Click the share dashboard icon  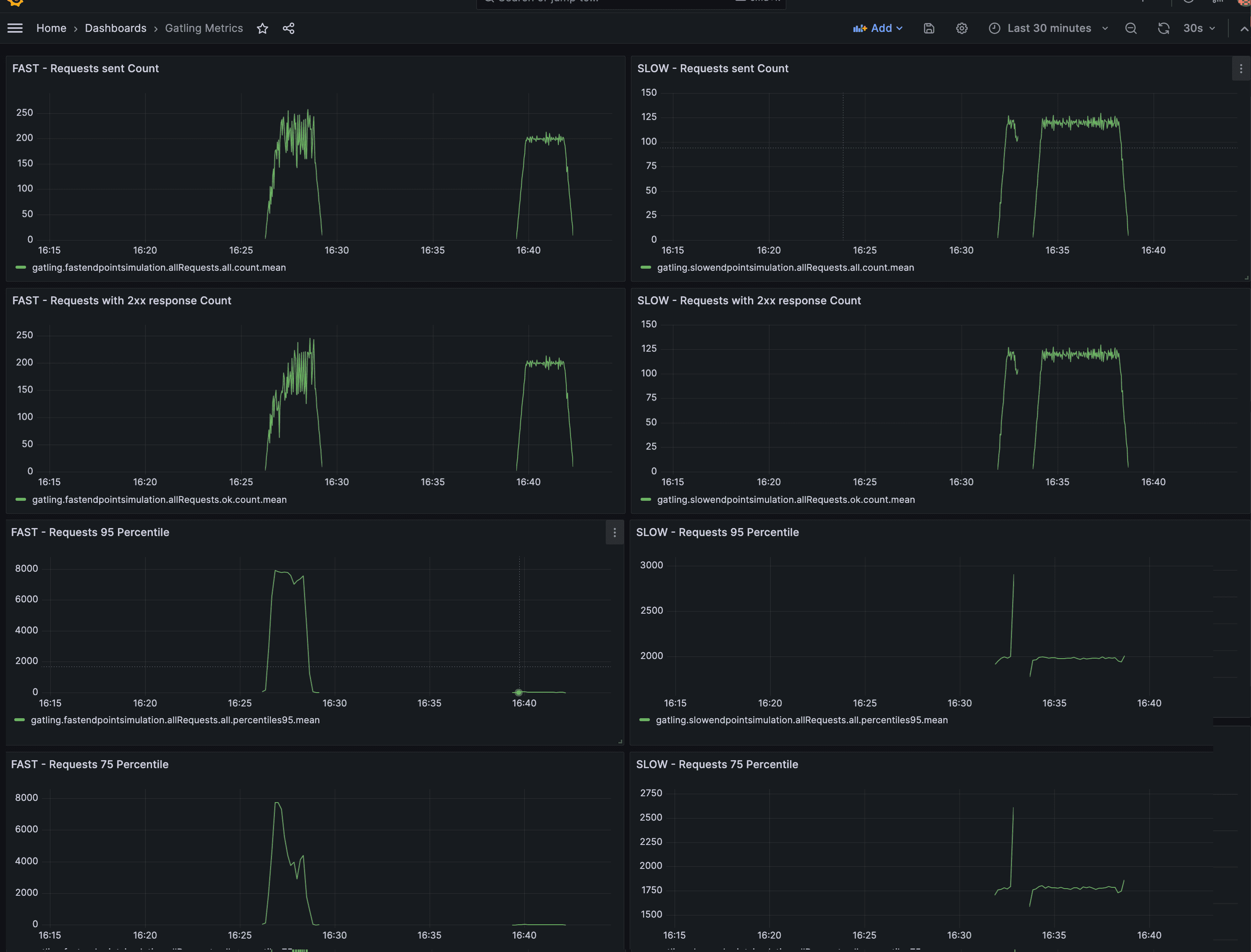click(x=288, y=29)
